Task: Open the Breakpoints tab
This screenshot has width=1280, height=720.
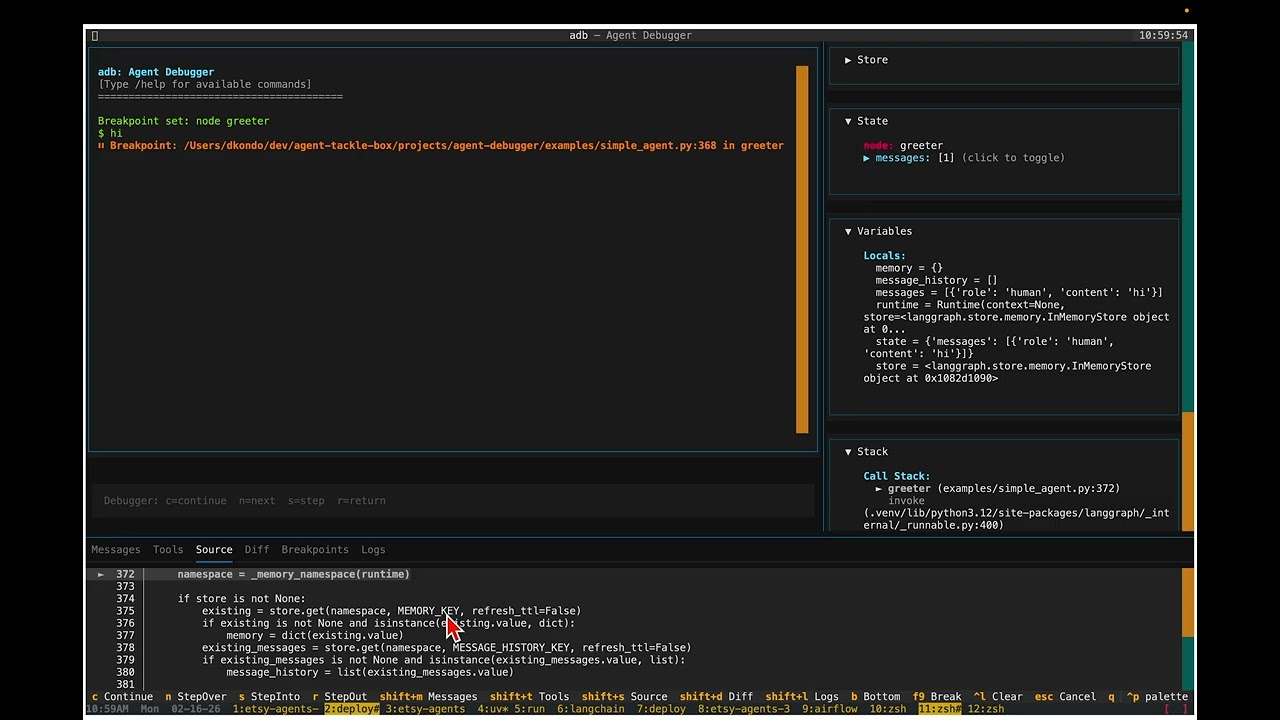Action: (x=315, y=550)
